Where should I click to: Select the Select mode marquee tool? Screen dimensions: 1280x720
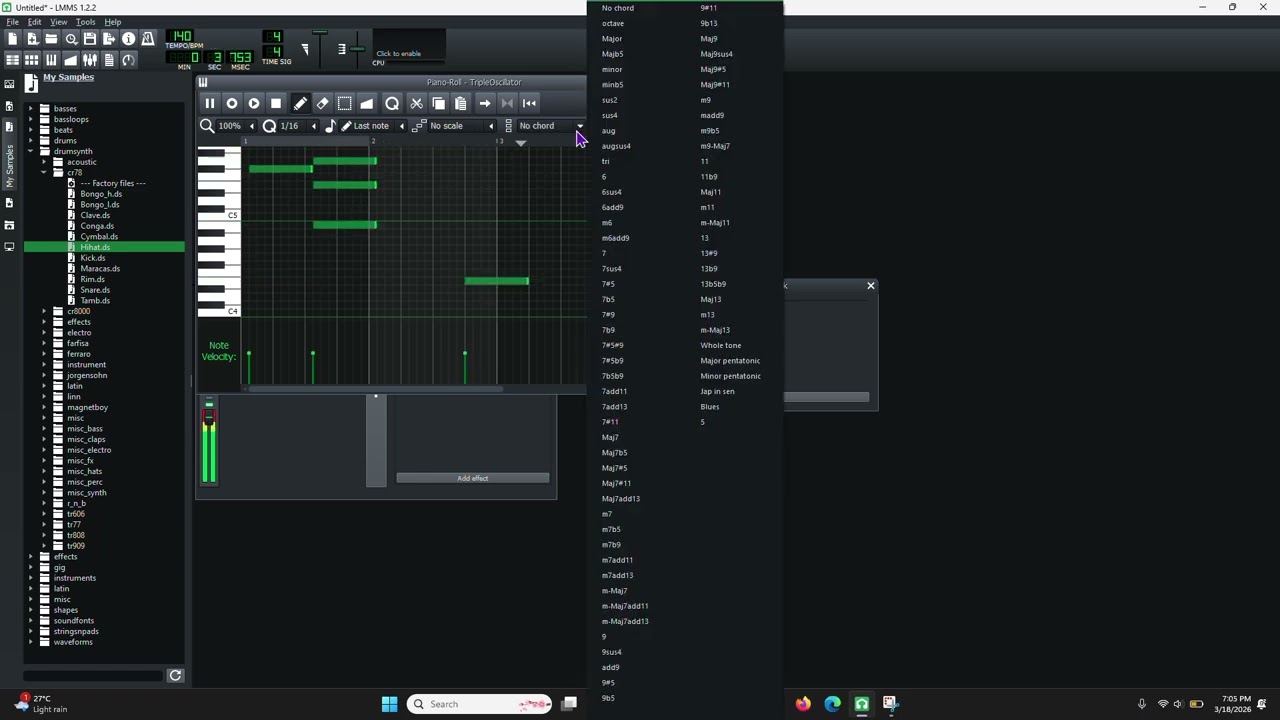pyautogui.click(x=344, y=103)
